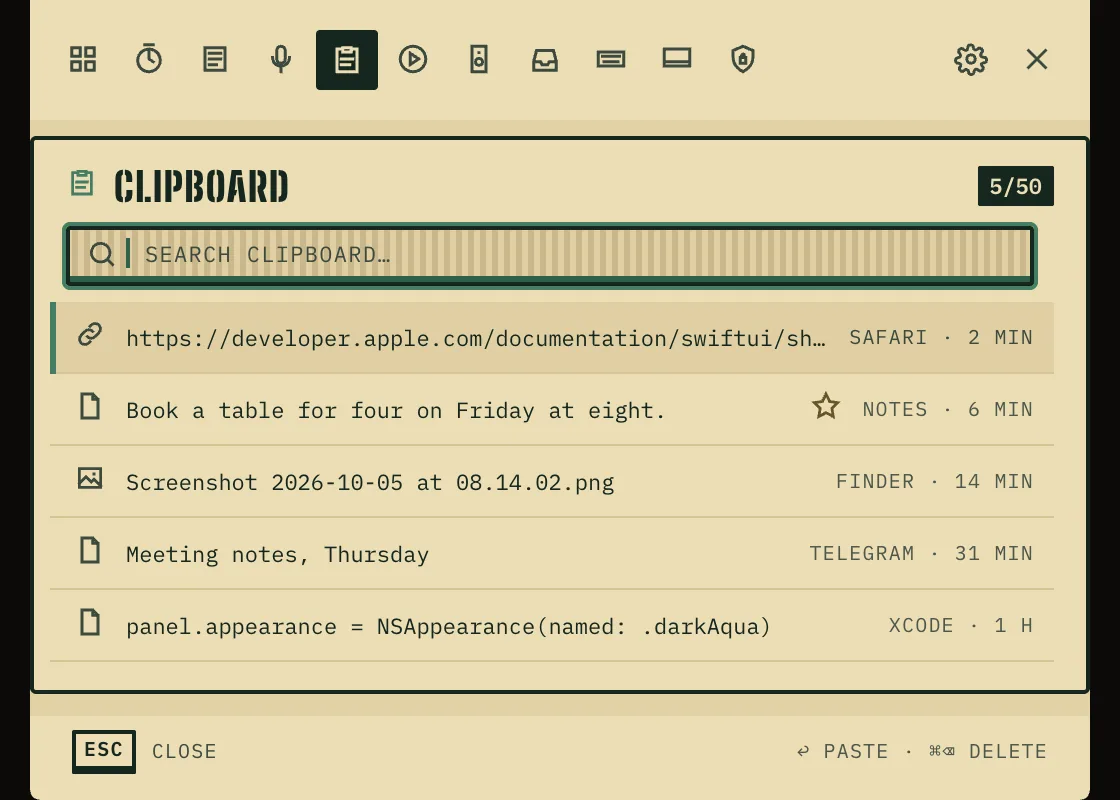Click the document icon of Meeting notes entry
This screenshot has height=800, width=1120.
(90, 551)
